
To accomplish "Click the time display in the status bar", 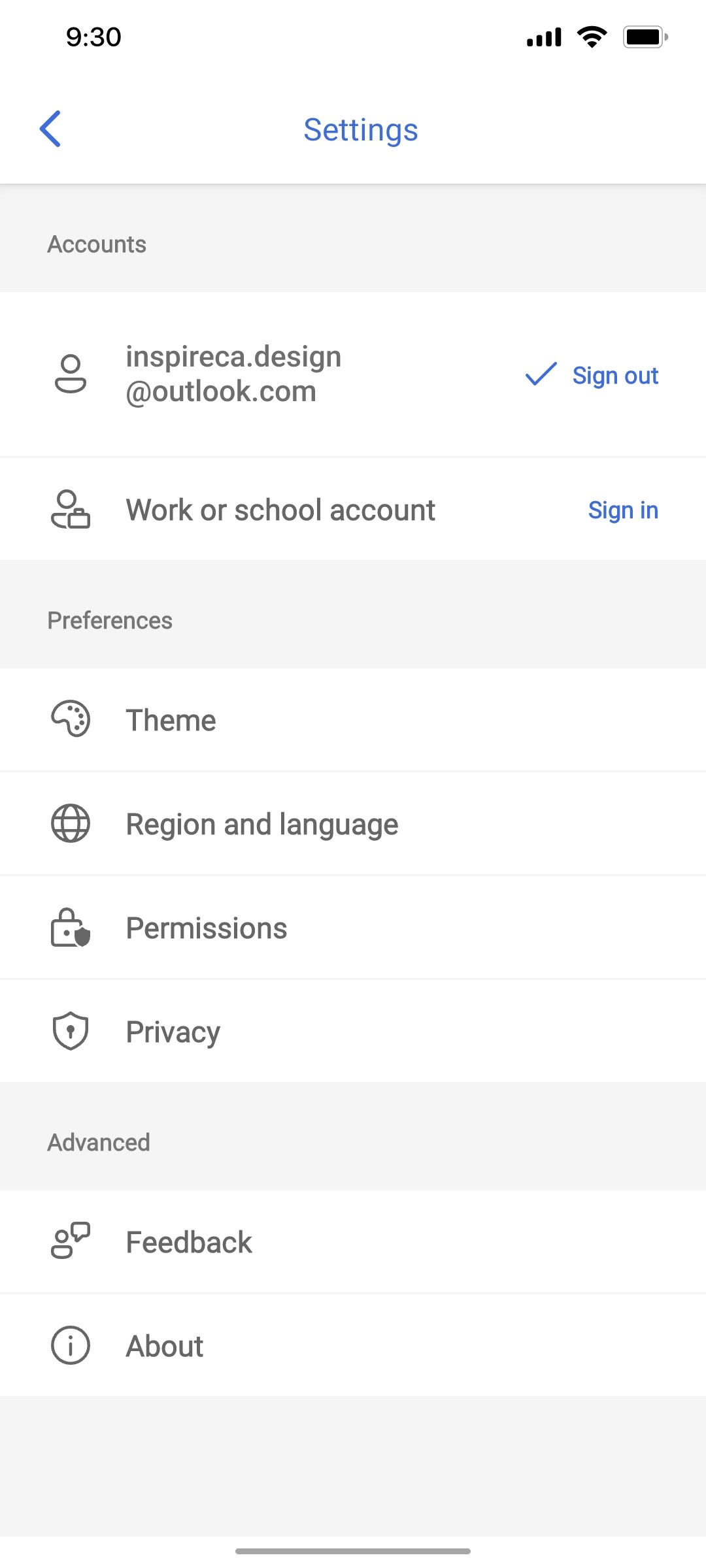I will [92, 37].
